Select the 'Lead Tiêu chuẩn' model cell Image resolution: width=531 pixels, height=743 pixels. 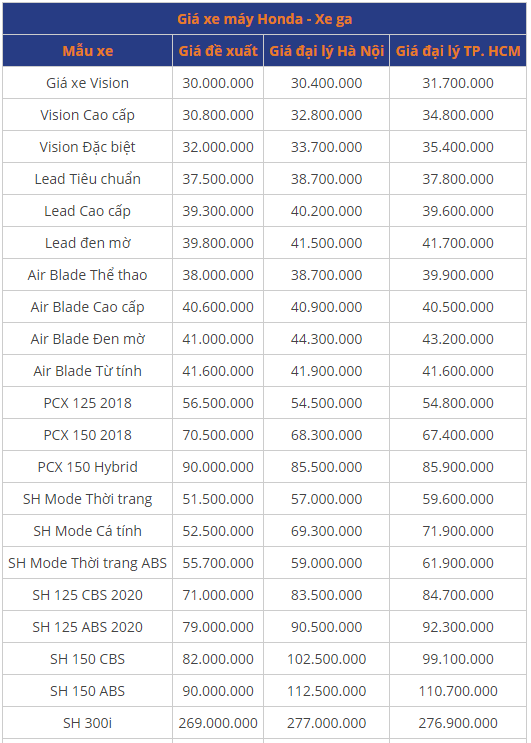click(x=88, y=179)
